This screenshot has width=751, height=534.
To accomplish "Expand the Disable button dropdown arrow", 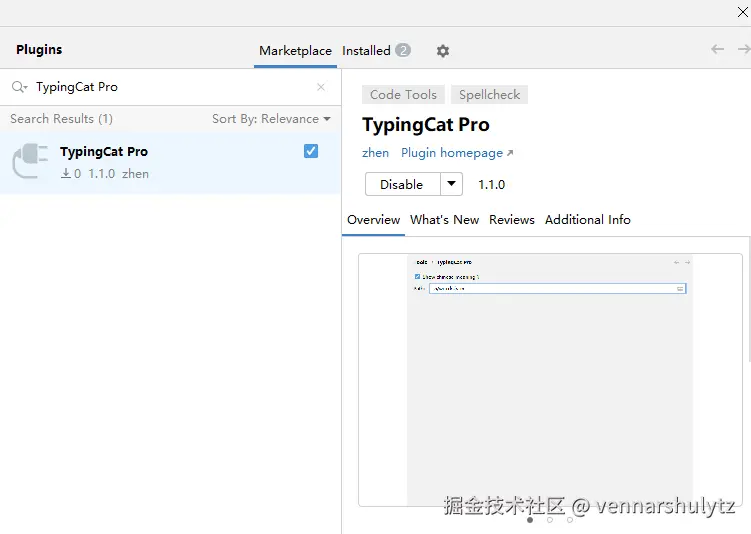I will tap(451, 184).
